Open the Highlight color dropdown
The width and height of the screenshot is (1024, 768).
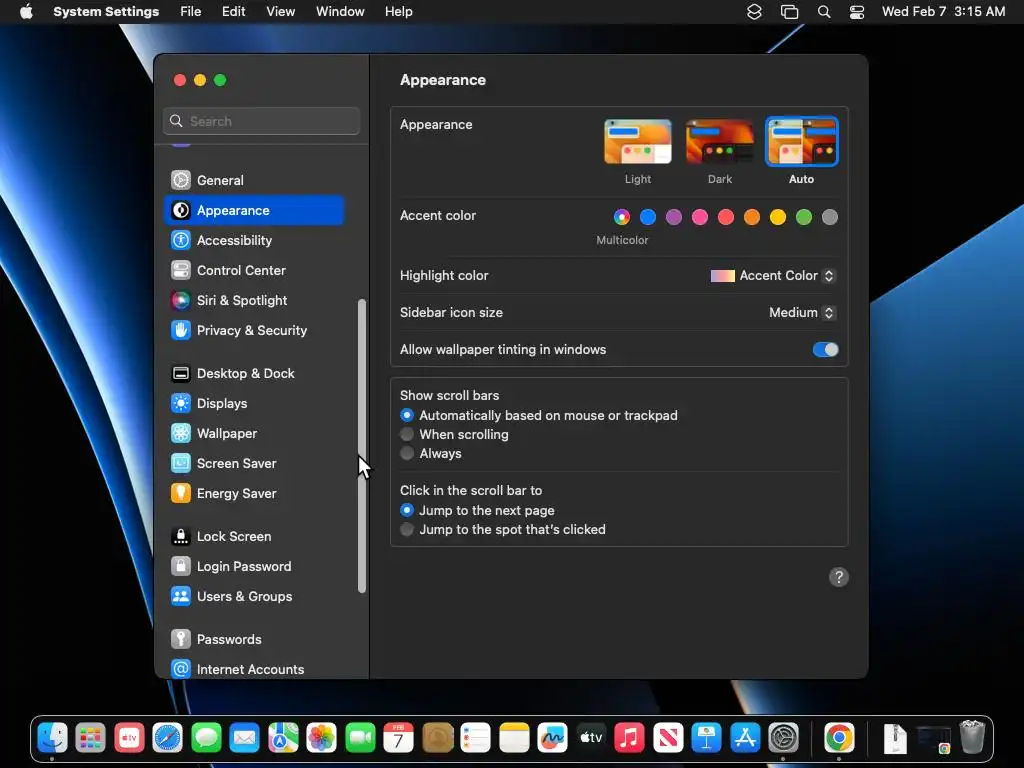pyautogui.click(x=773, y=276)
